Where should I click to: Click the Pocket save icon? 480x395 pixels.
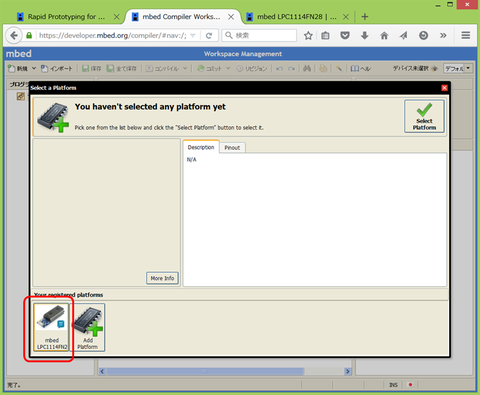coord(345,35)
